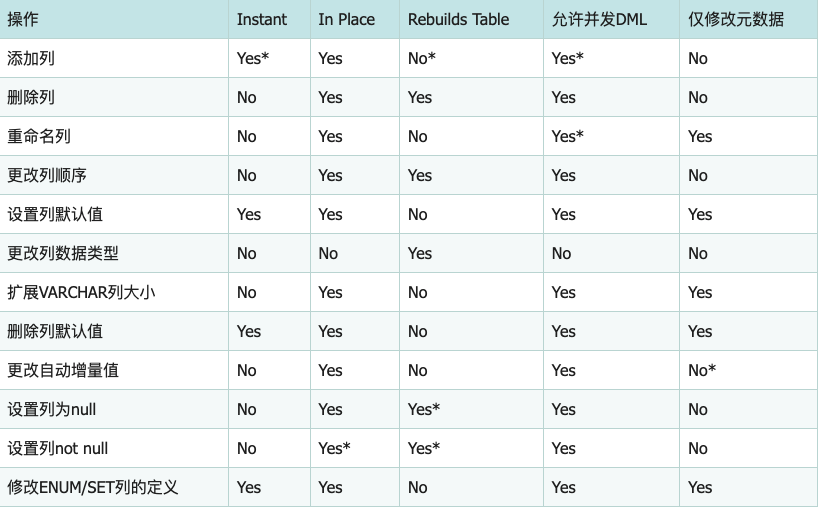The image size is (820, 507).
Task: Select the 扩展VARCHAR列大小 row label
Action: (x=81, y=292)
